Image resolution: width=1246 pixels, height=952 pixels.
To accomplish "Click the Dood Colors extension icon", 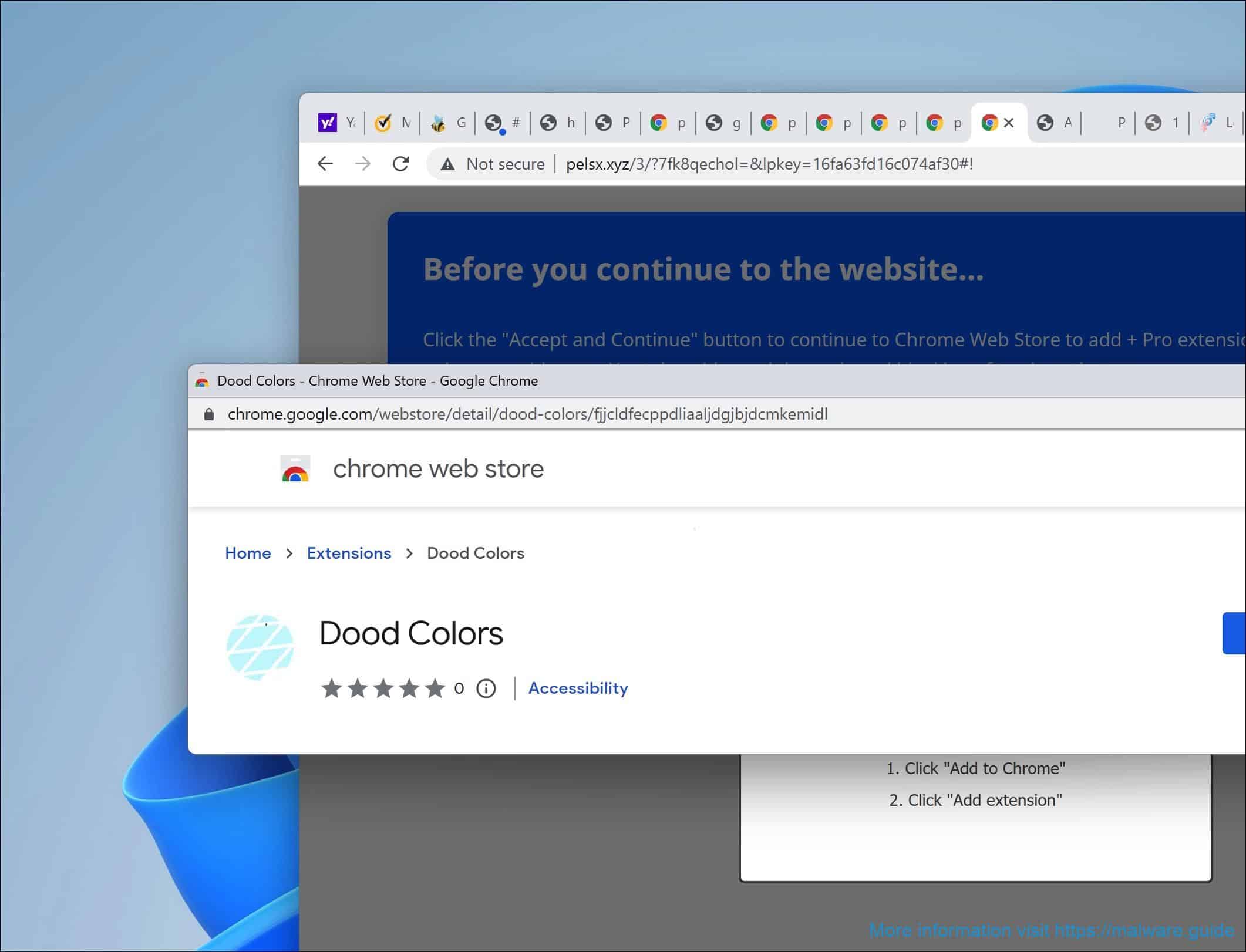I will point(260,647).
